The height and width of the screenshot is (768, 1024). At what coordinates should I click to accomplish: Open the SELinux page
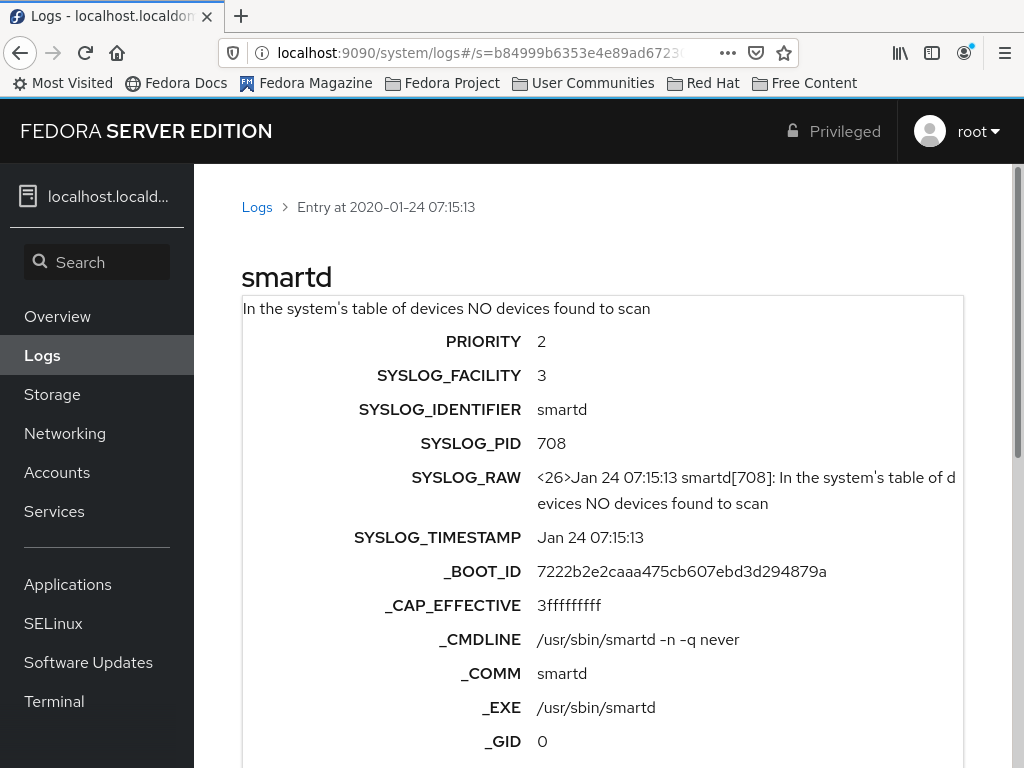click(x=97, y=624)
